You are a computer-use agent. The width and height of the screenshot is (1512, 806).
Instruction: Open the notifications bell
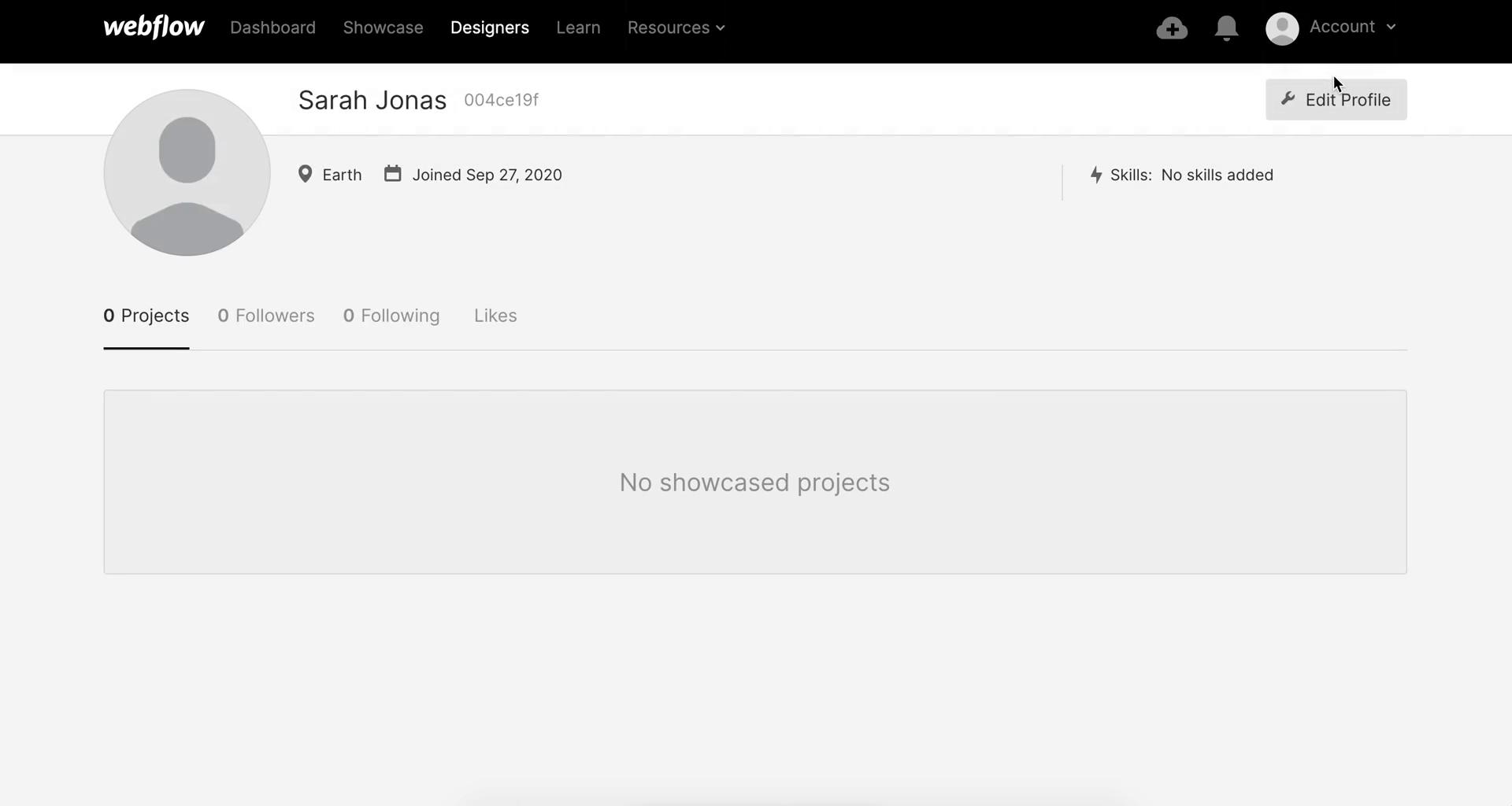pyautogui.click(x=1226, y=28)
